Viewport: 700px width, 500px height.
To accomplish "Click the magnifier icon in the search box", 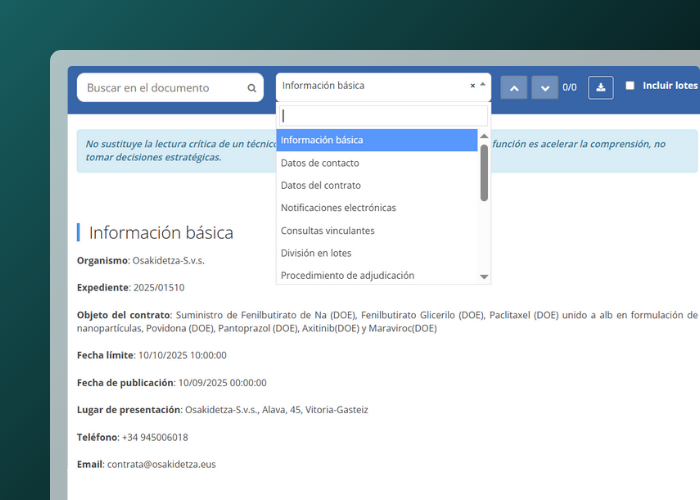I will pos(252,88).
